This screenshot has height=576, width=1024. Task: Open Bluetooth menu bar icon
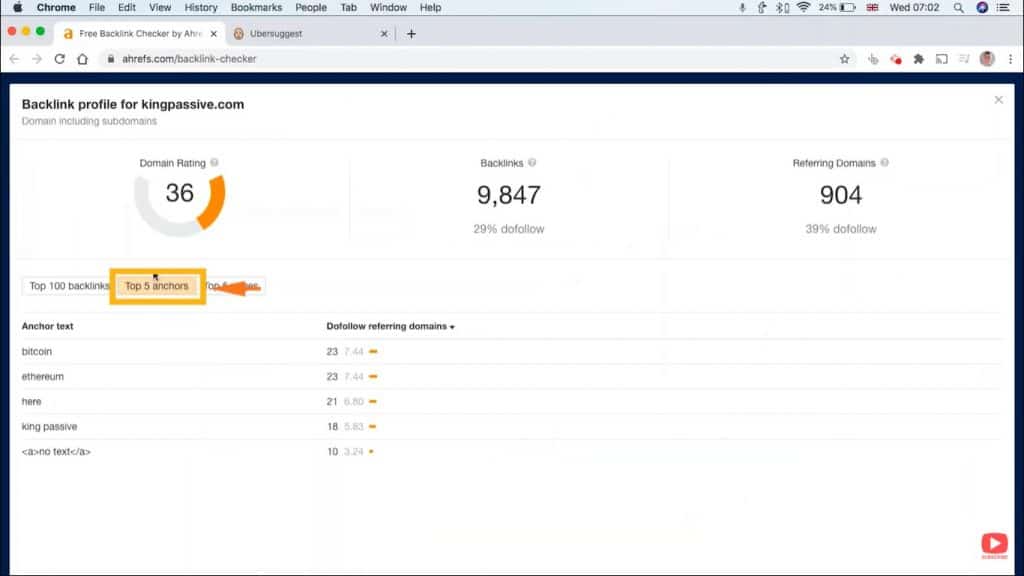point(782,8)
